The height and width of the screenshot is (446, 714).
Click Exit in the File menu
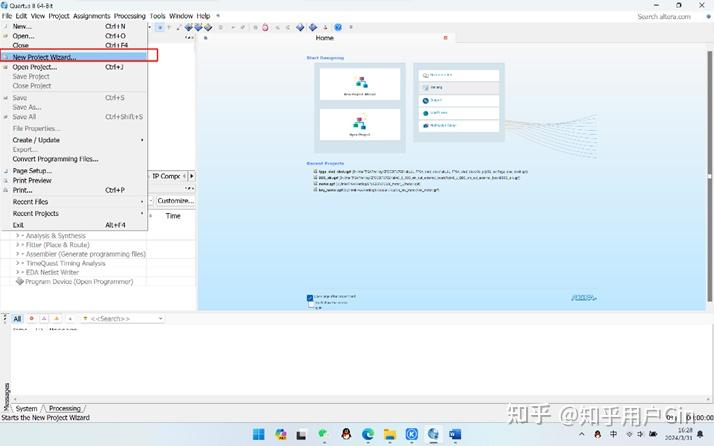(x=74, y=225)
